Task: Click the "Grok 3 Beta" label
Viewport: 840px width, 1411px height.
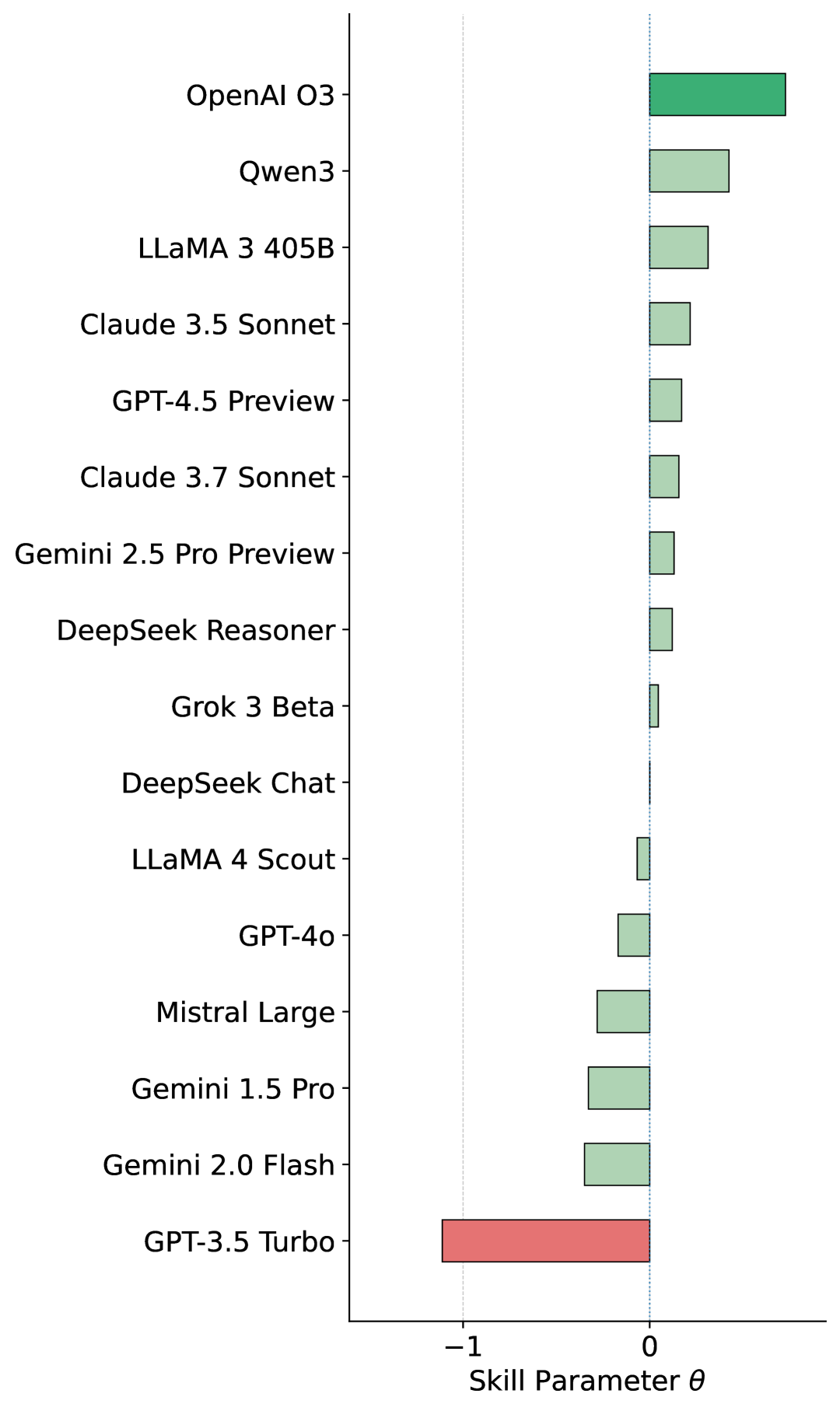Action: tap(252, 707)
